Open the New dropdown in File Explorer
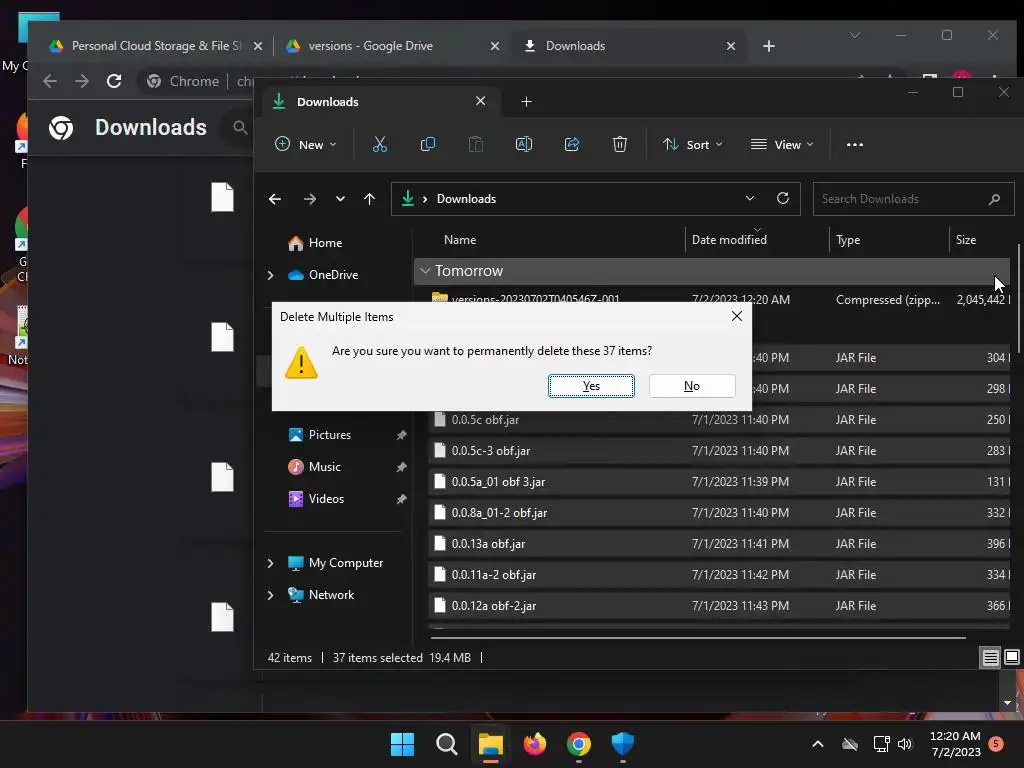The width and height of the screenshot is (1024, 768). [306, 144]
